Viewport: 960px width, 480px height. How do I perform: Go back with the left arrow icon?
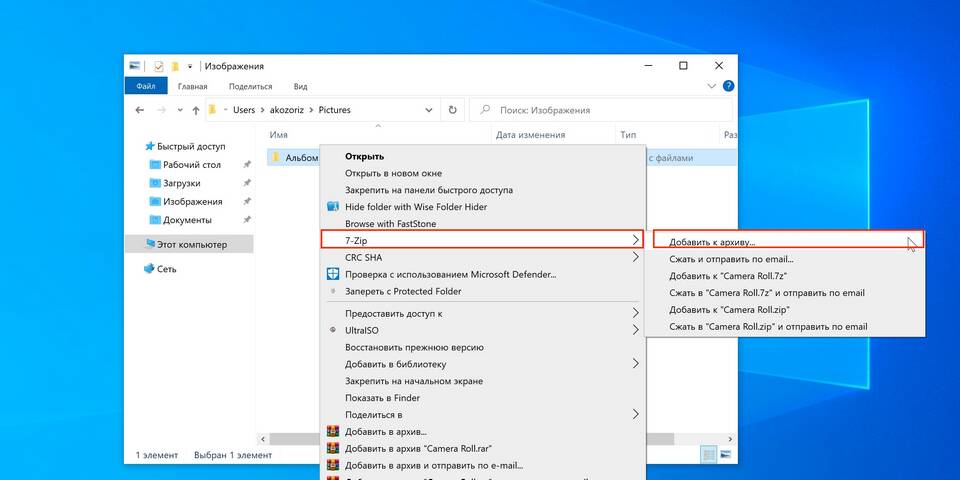tap(137, 110)
